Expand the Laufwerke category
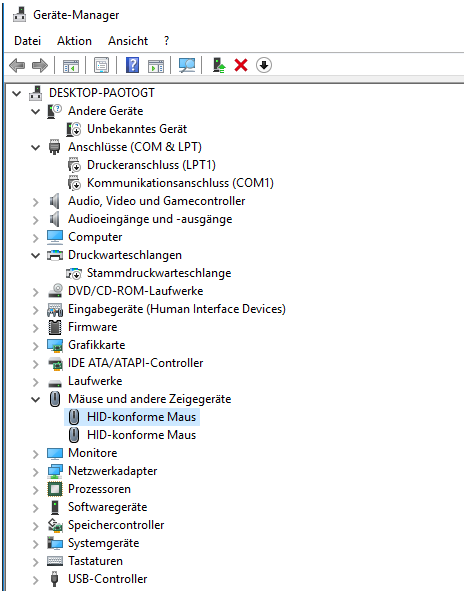Screen dimensions: 464x612 click(x=36, y=382)
